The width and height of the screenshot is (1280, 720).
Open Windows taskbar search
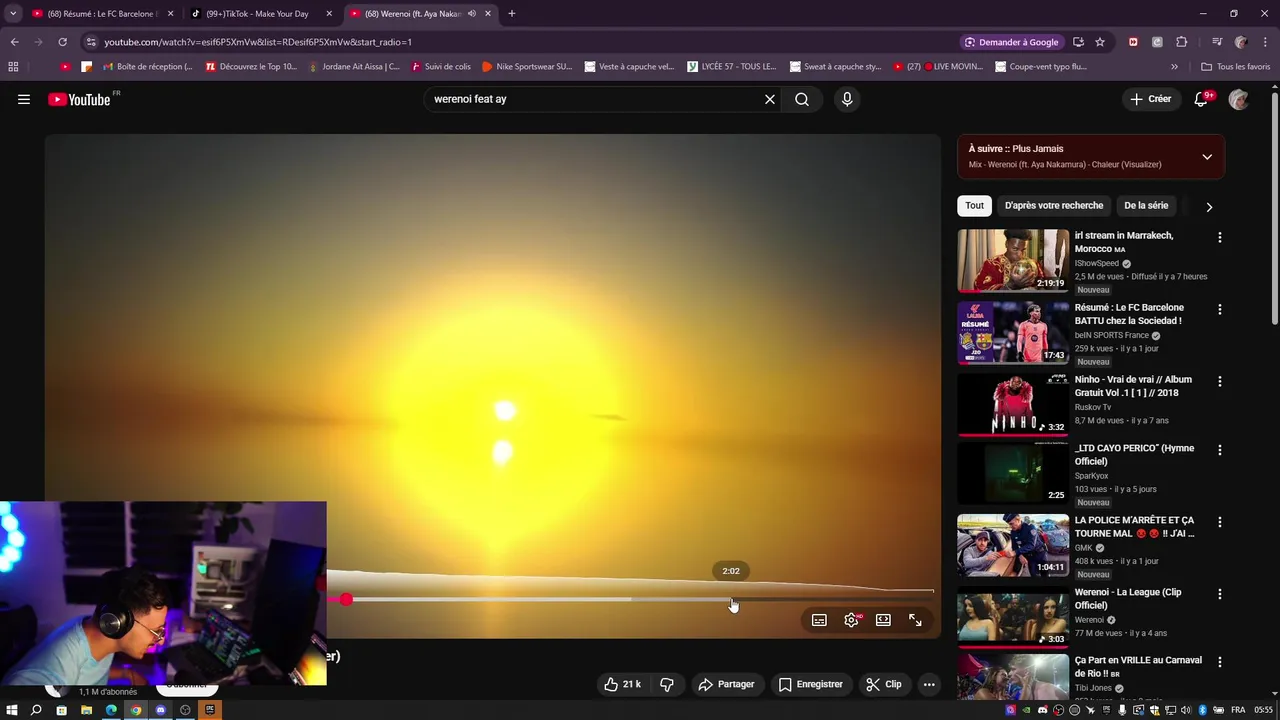pyautogui.click(x=36, y=710)
